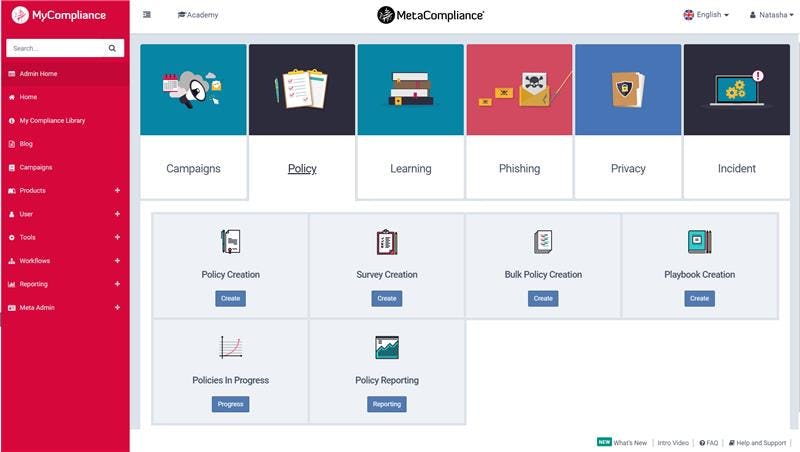Open the English language dropdown
The image size is (800, 452).
(x=706, y=15)
